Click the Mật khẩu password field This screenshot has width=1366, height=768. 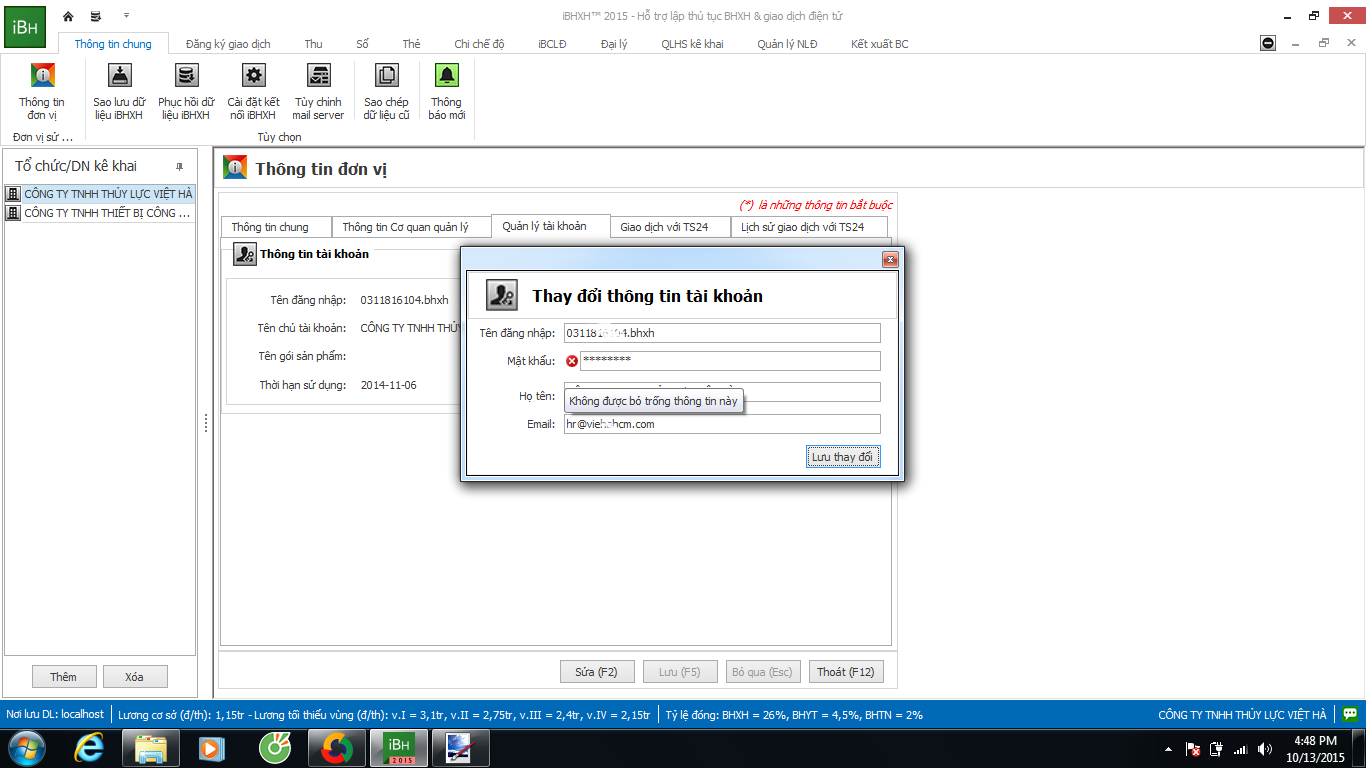click(x=729, y=361)
